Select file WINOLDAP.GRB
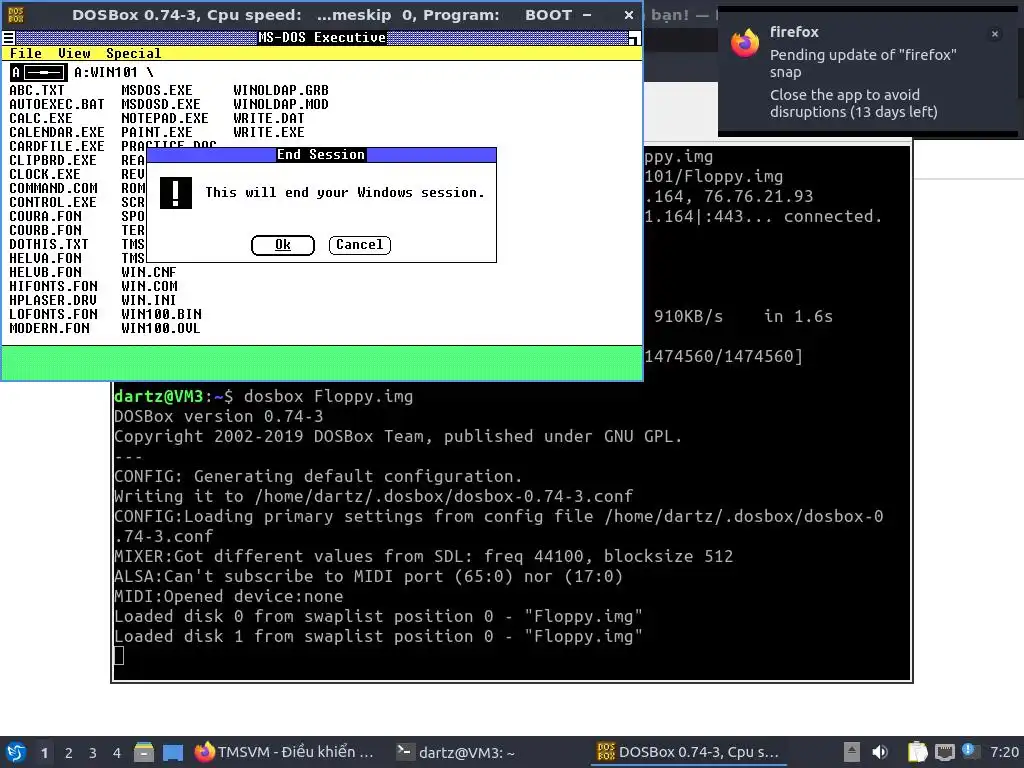This screenshot has width=1024, height=768. point(281,90)
